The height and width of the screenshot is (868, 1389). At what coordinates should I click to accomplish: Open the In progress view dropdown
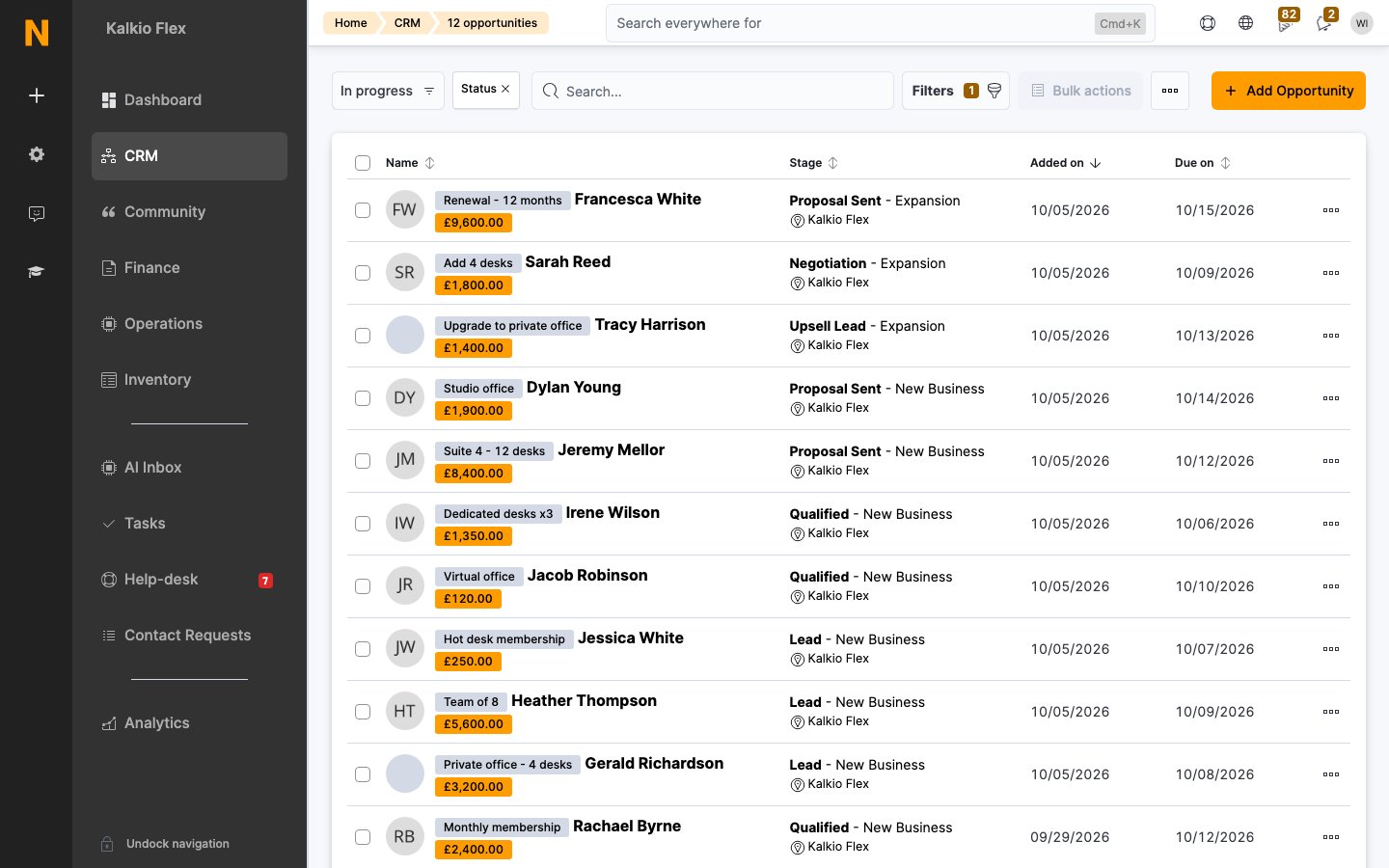[x=388, y=91]
